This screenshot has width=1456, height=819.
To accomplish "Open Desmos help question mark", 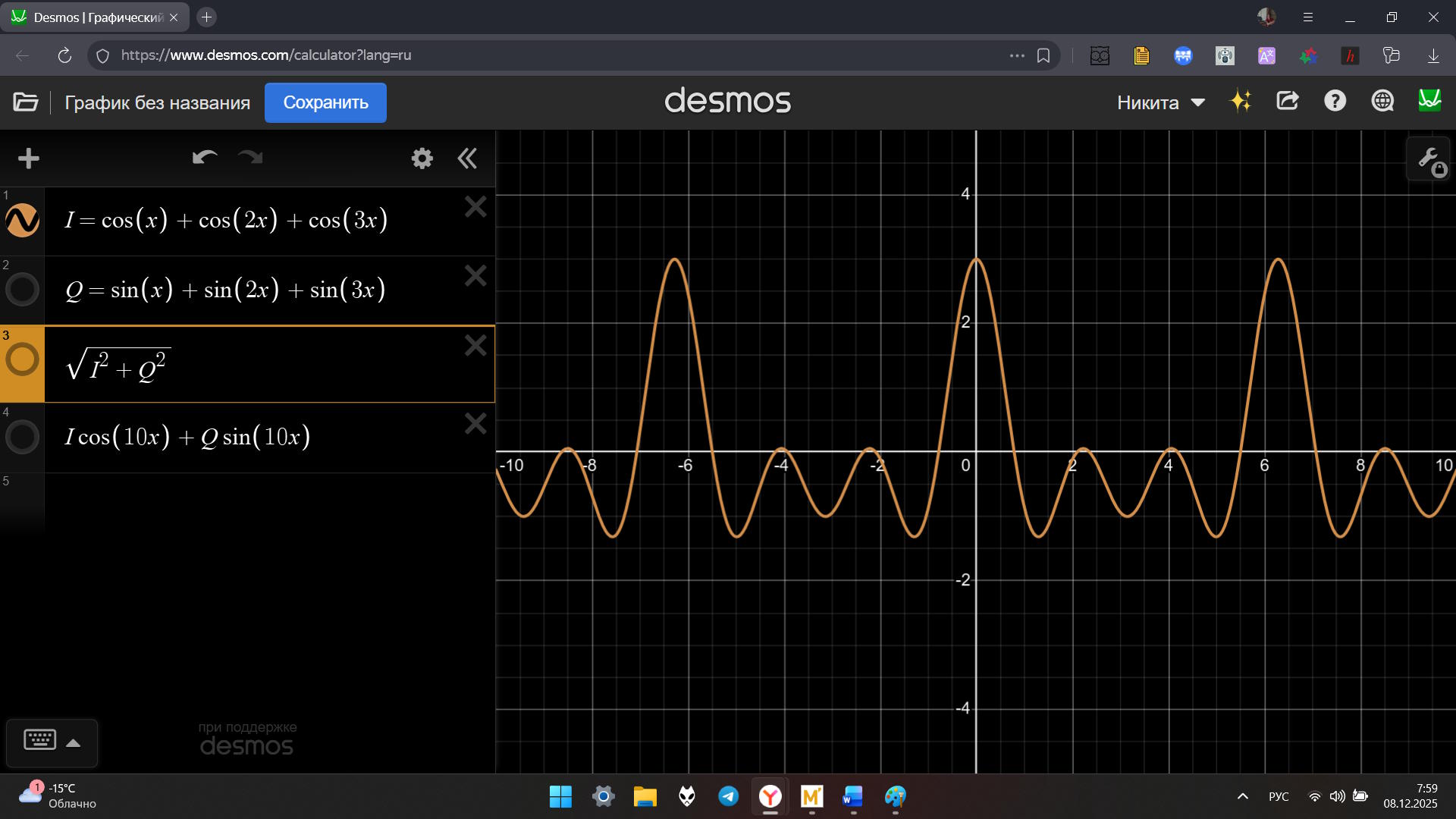I will (1335, 101).
